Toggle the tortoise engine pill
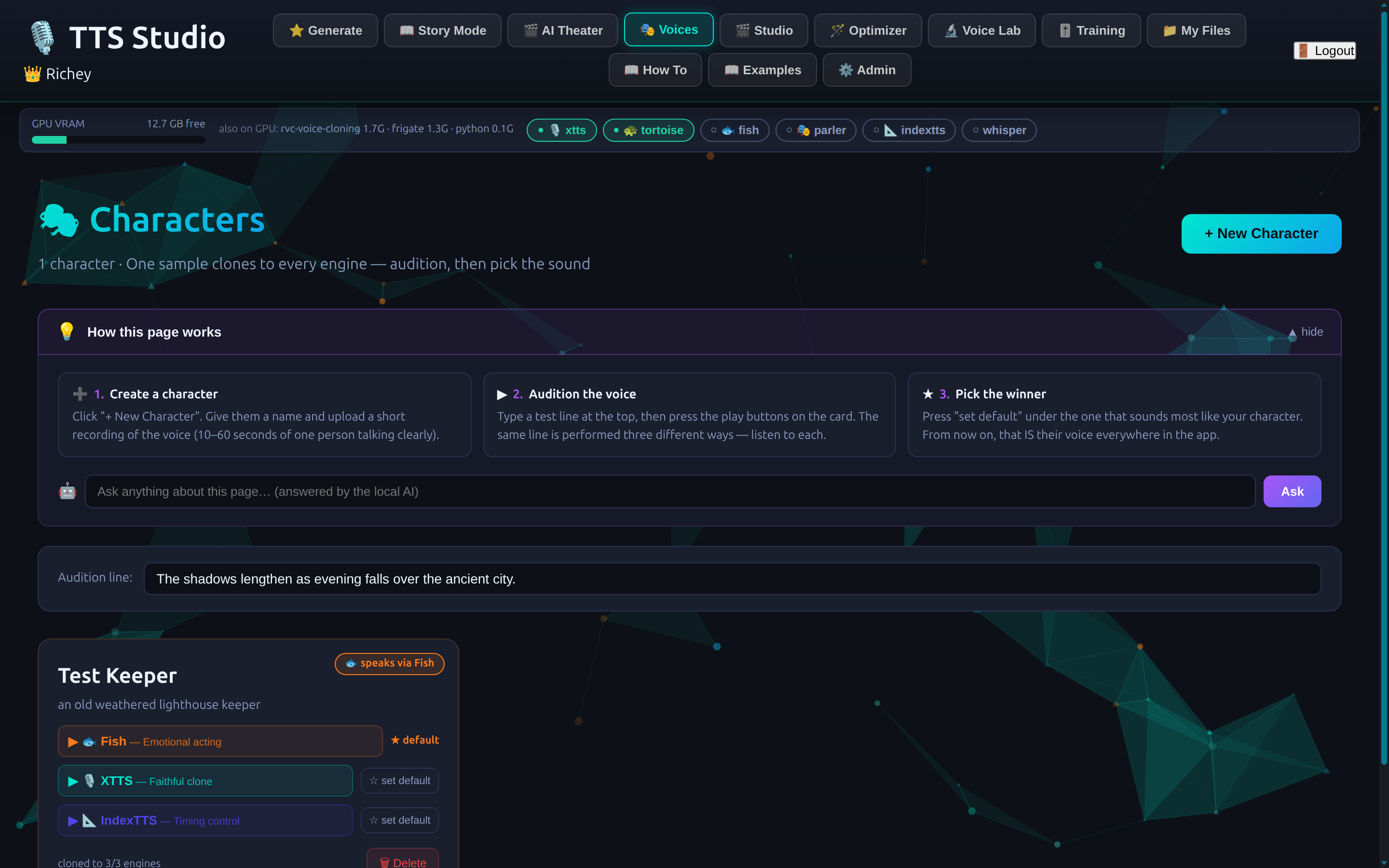This screenshot has width=1389, height=868. pyautogui.click(x=648, y=130)
